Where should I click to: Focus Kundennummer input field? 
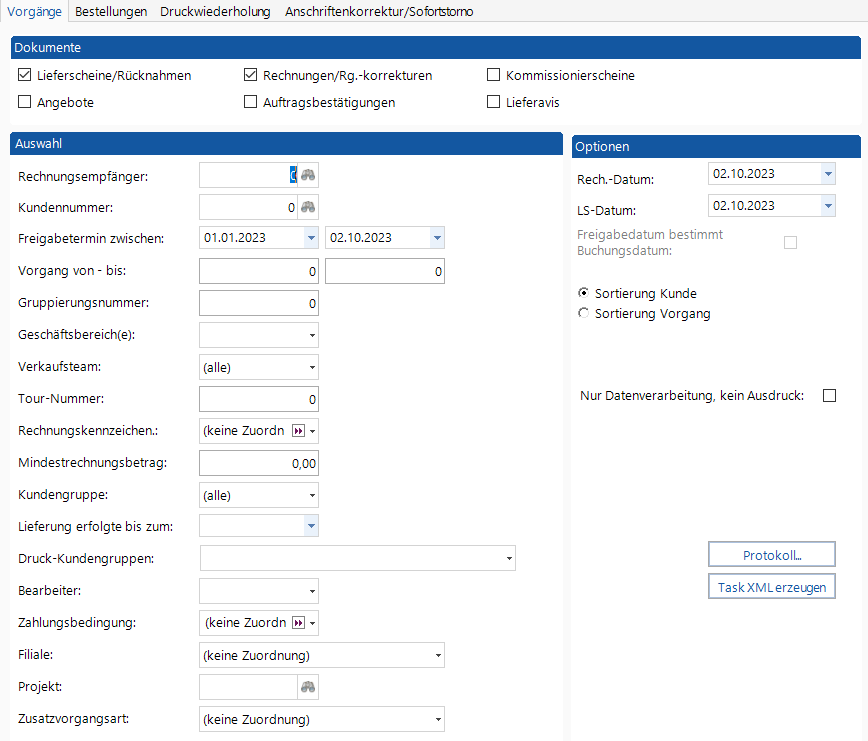point(249,208)
